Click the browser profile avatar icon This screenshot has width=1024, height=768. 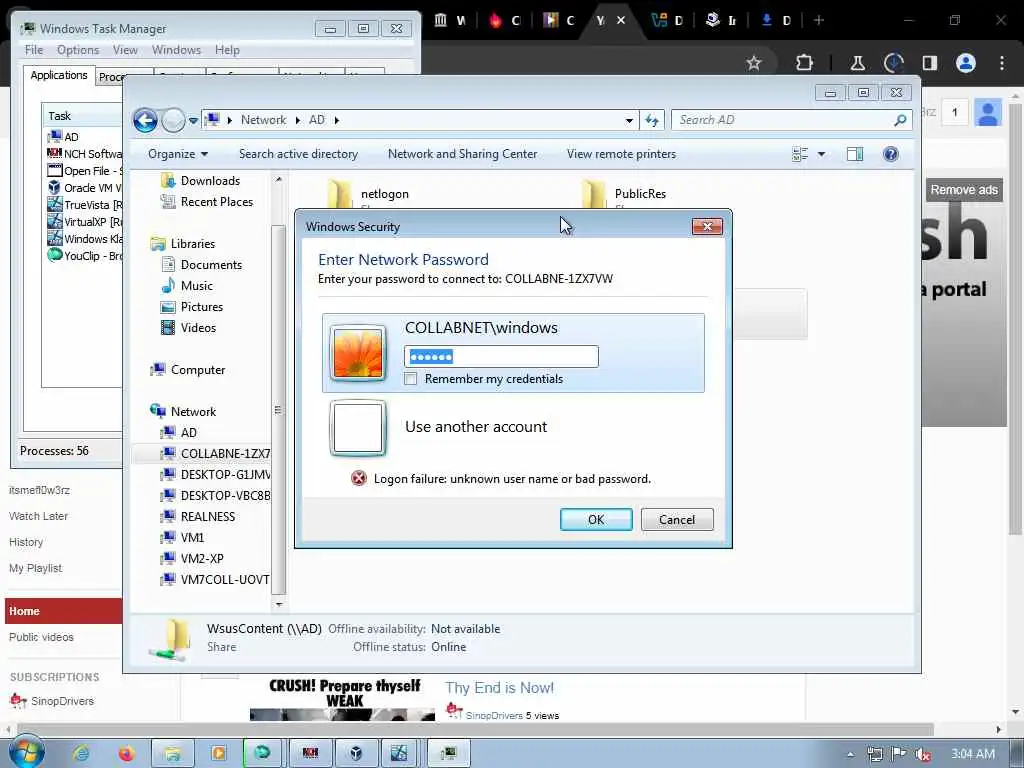tap(966, 63)
